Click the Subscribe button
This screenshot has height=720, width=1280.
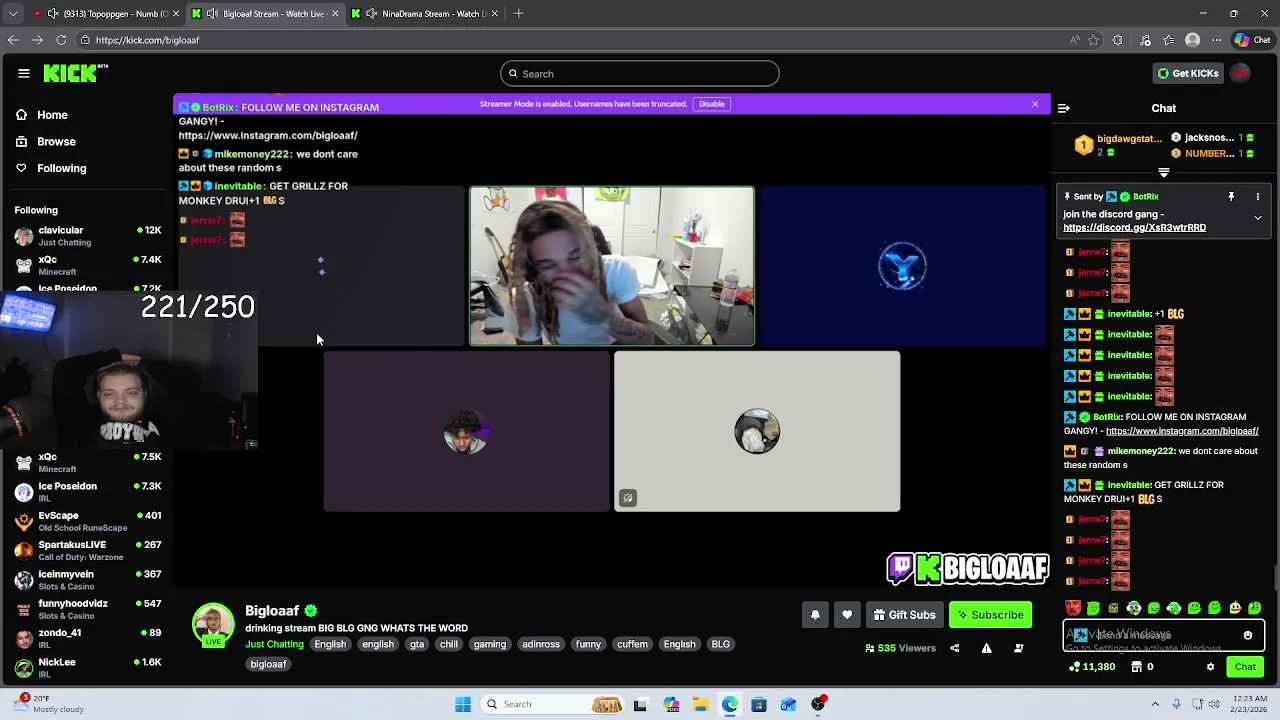coord(990,615)
